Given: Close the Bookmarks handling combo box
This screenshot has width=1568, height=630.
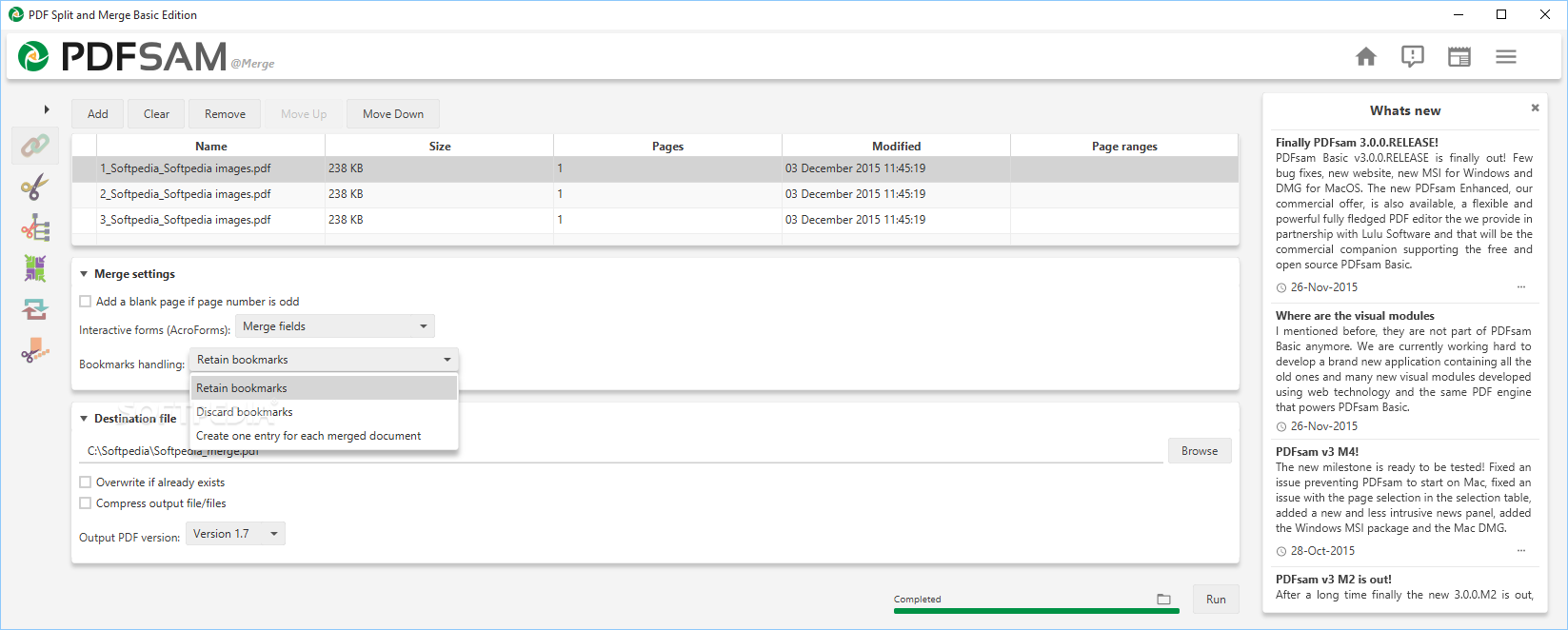Looking at the screenshot, I should 324,360.
